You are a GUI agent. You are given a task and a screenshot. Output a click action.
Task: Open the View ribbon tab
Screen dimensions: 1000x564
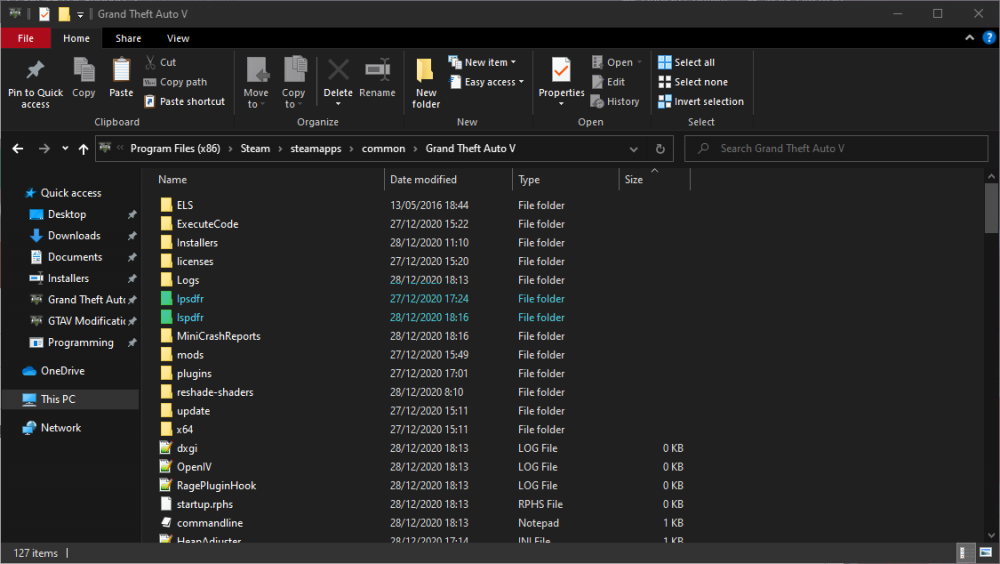tap(178, 38)
